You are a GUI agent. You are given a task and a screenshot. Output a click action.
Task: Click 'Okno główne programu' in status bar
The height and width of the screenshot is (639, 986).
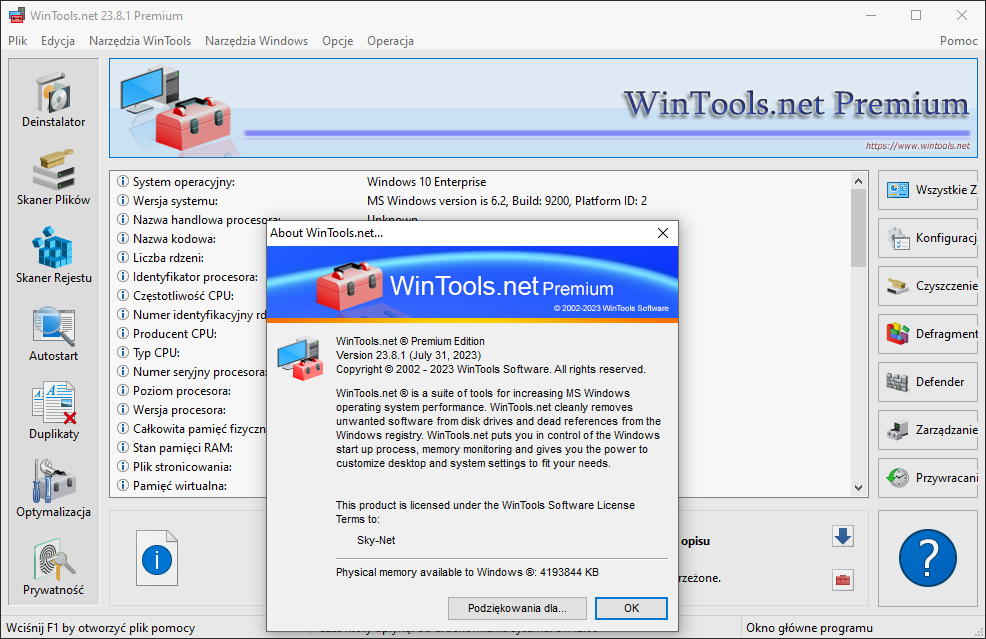point(809,628)
